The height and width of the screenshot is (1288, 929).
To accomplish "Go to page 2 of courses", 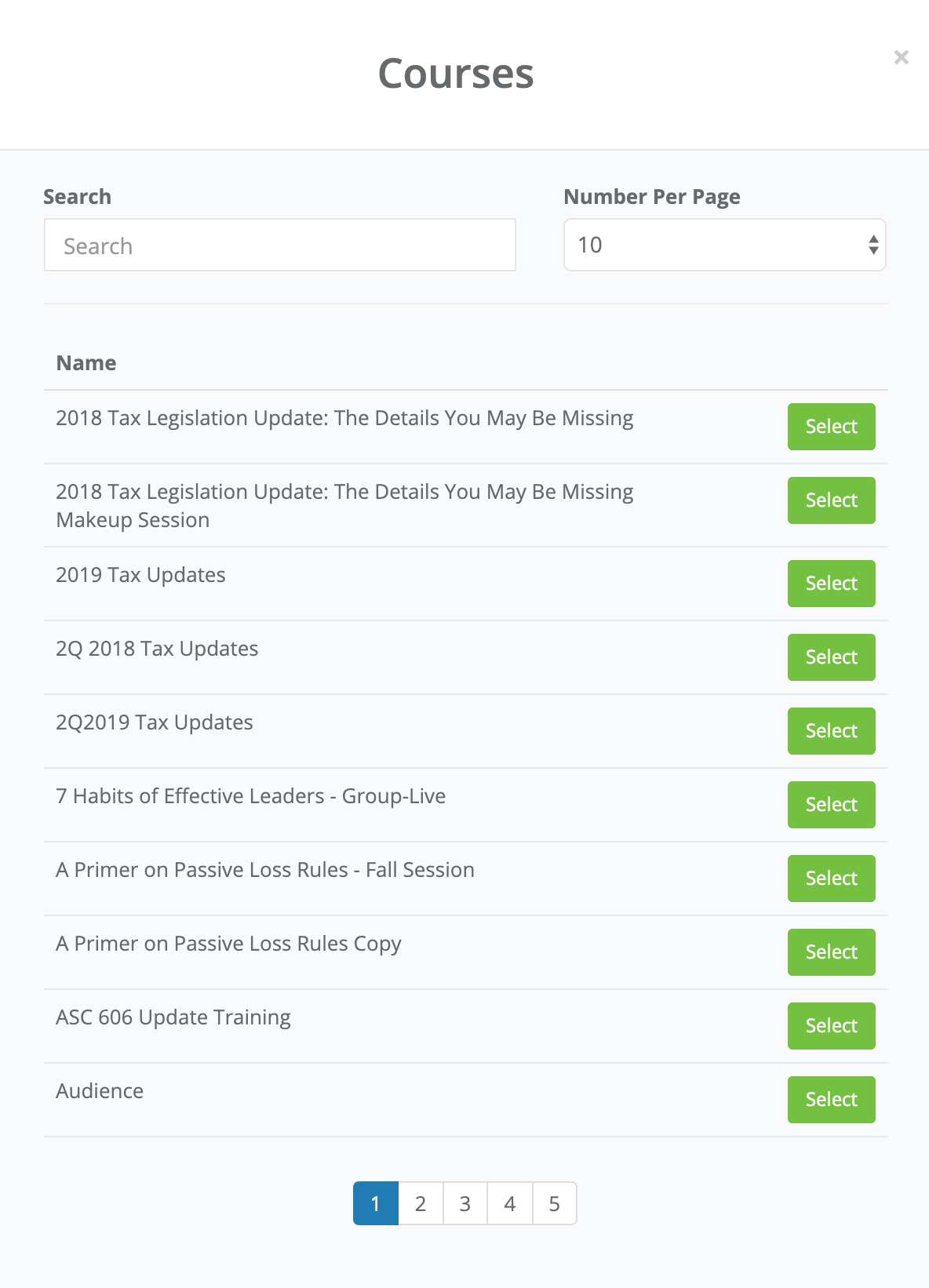I will [421, 1203].
